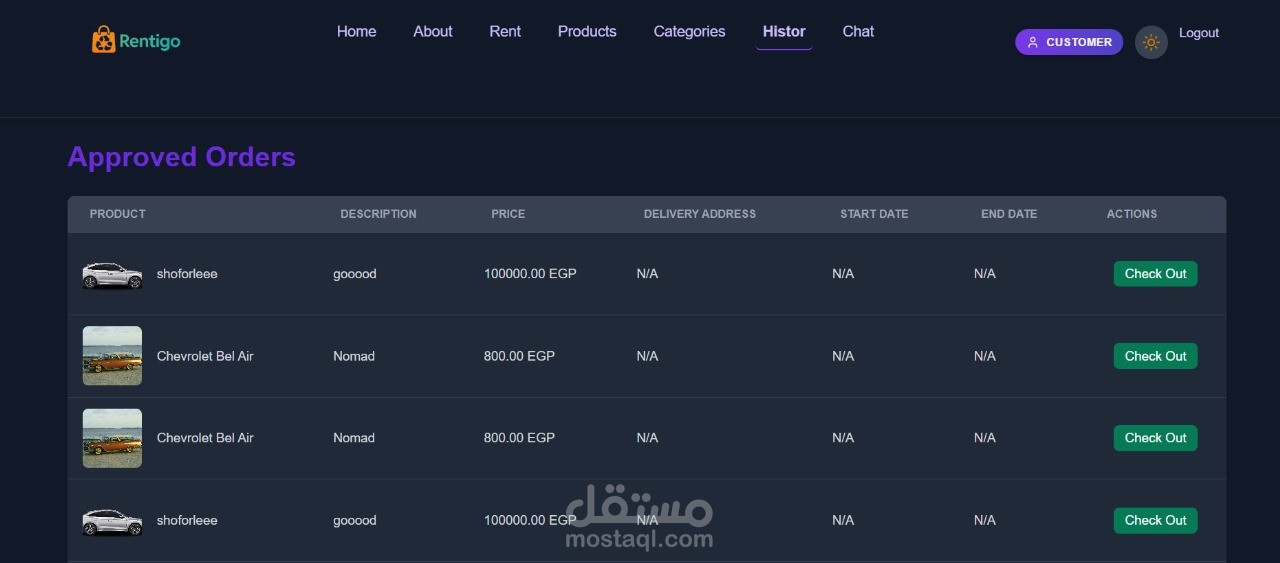Image resolution: width=1280 pixels, height=563 pixels.
Task: Open last shoforleee car thumbnail
Action: (112, 521)
